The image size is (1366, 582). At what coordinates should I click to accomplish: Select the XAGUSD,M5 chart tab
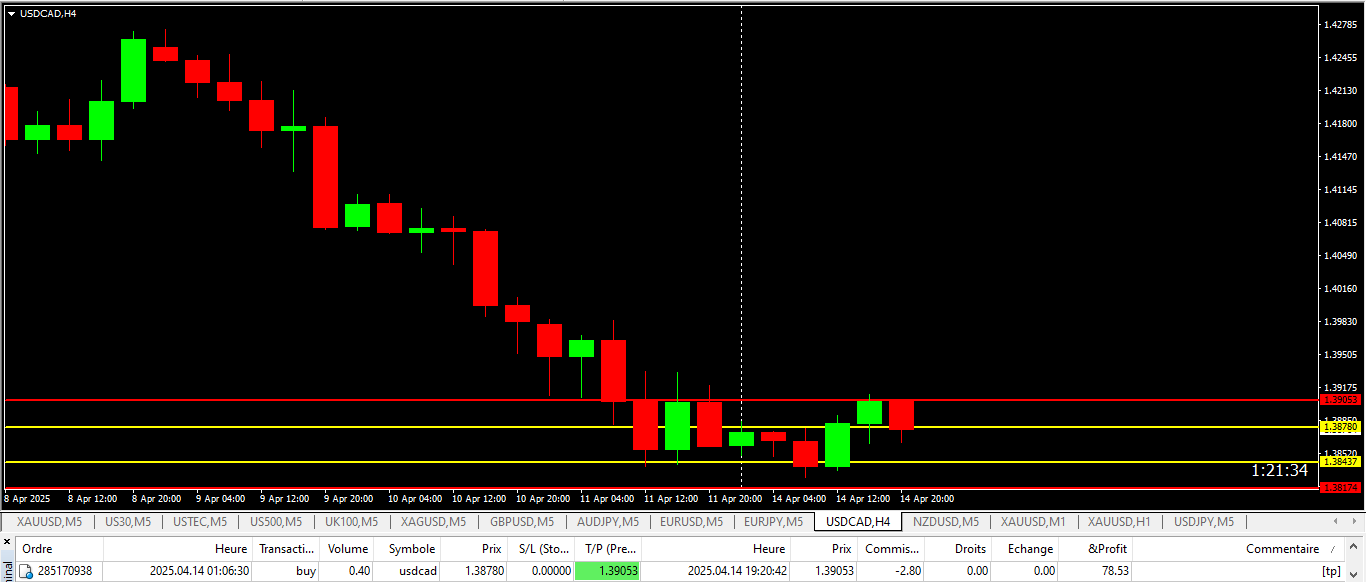433,522
